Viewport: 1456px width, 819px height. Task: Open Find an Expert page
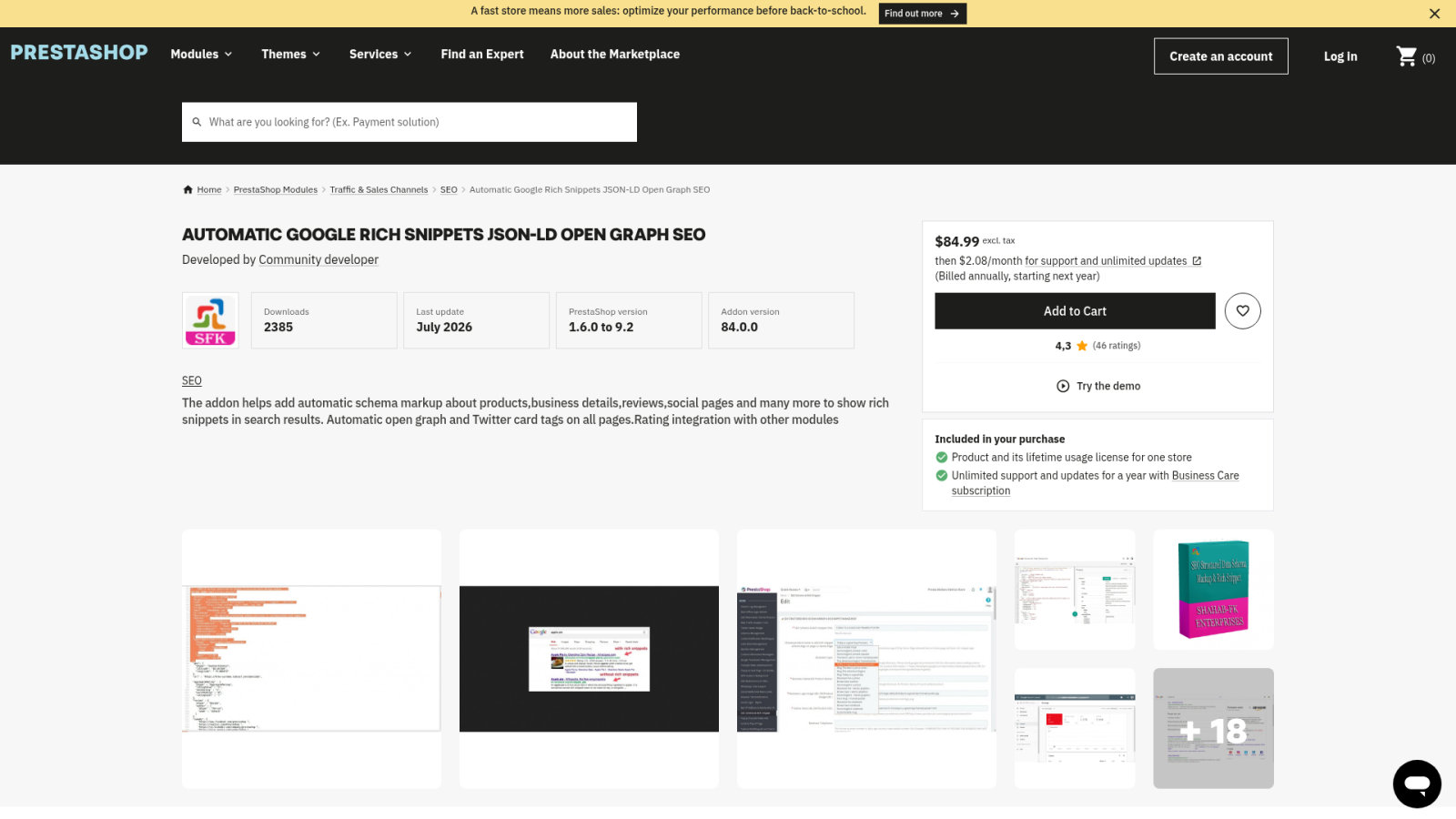[x=482, y=55]
